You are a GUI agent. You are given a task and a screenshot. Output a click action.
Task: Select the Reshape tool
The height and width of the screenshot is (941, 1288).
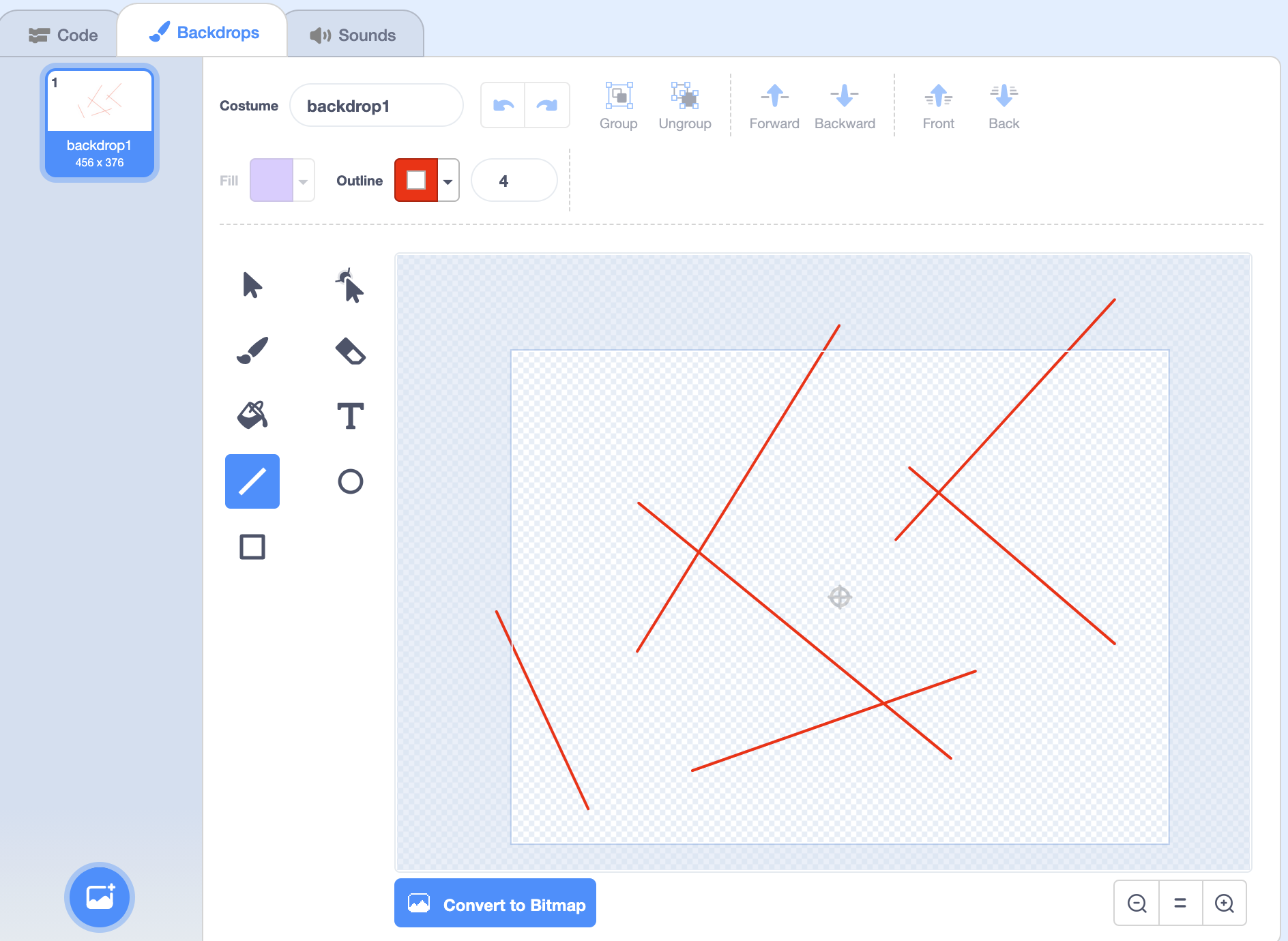(x=350, y=285)
